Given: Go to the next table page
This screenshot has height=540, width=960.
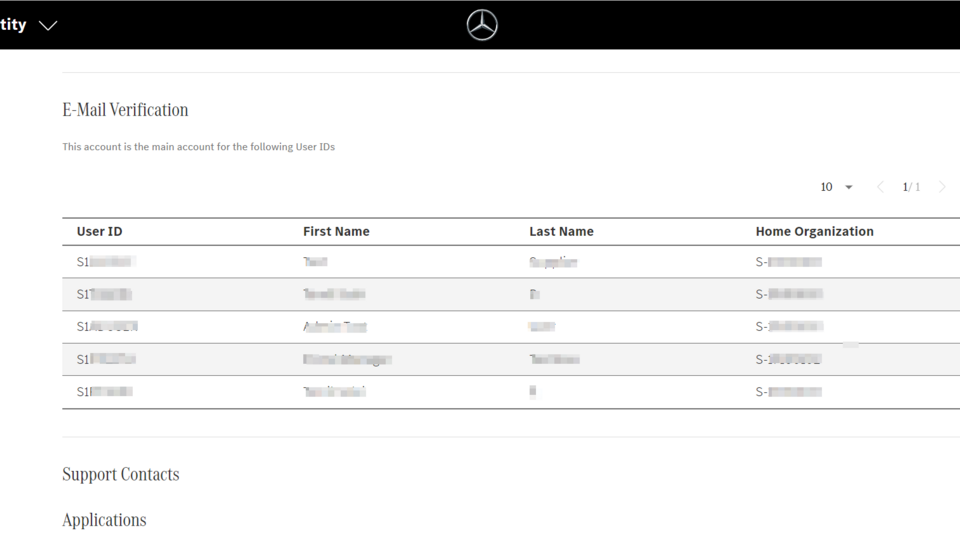Looking at the screenshot, I should (x=942, y=187).
